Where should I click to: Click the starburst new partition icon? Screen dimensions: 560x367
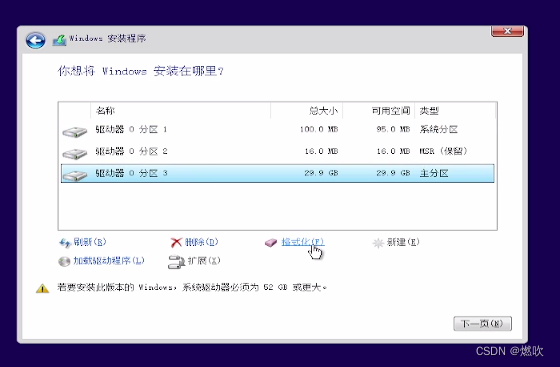(378, 243)
